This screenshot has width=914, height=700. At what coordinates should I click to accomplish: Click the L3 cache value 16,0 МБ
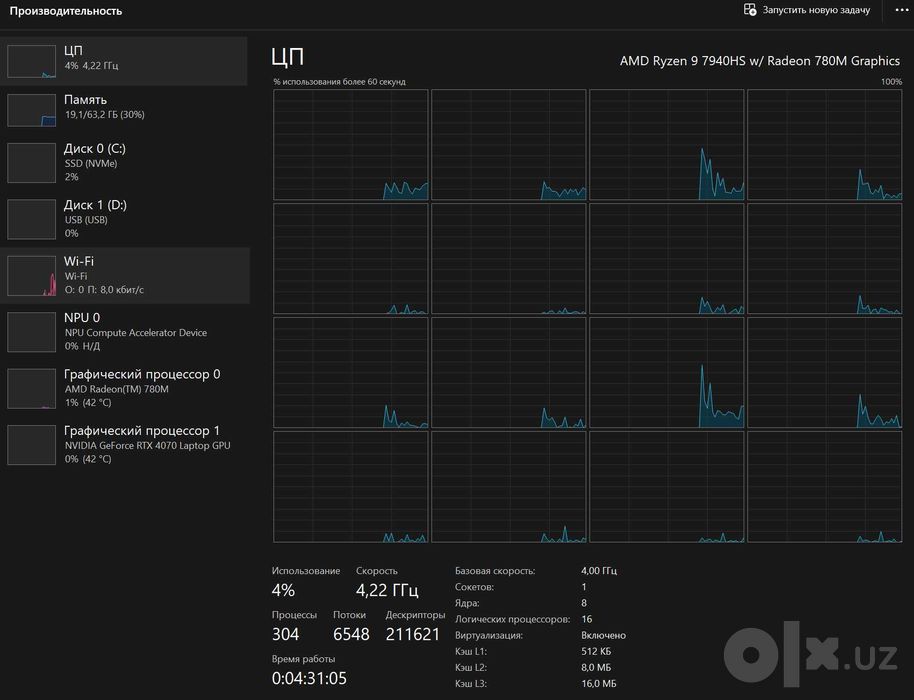pyautogui.click(x=599, y=683)
